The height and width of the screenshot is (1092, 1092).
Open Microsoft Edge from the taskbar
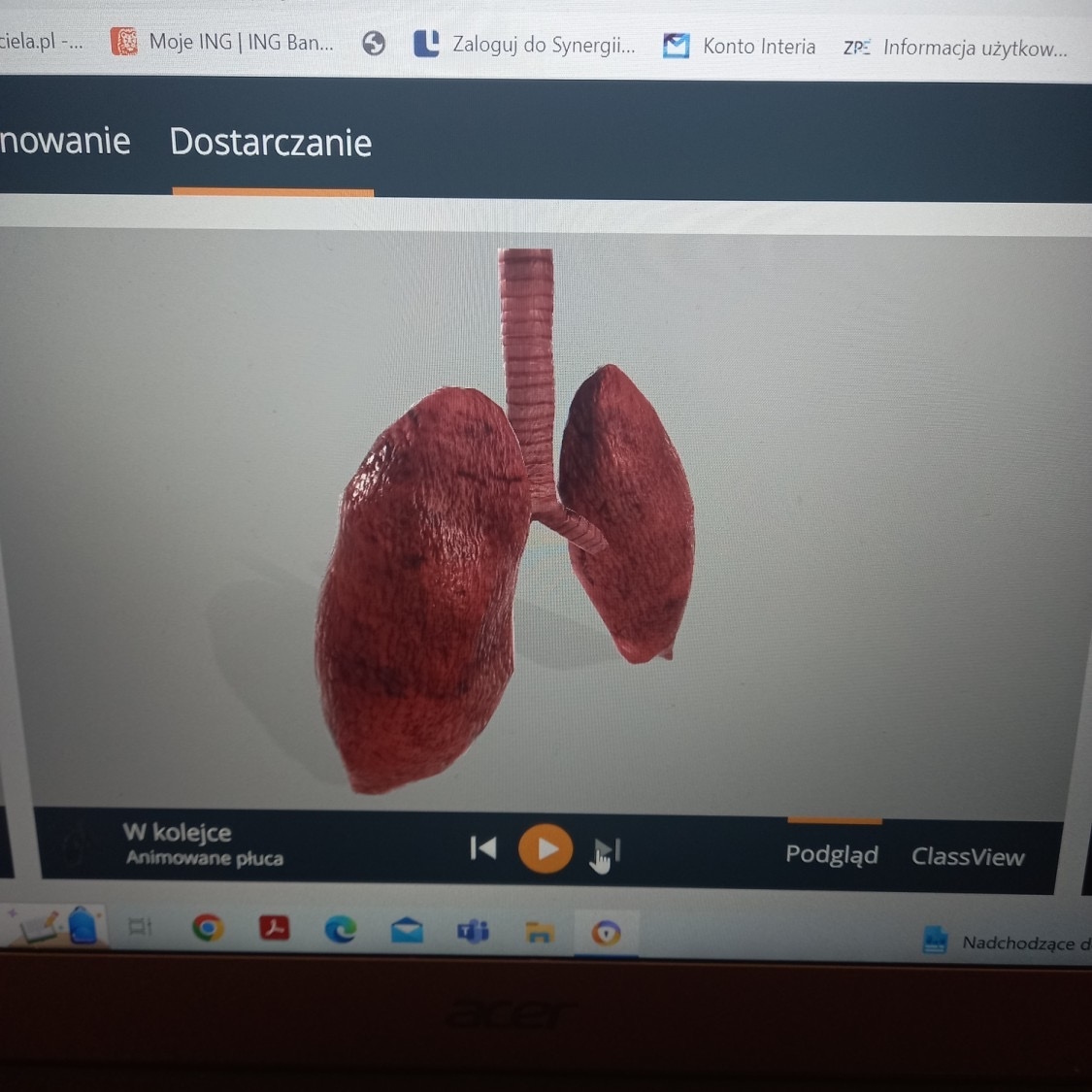tap(340, 930)
